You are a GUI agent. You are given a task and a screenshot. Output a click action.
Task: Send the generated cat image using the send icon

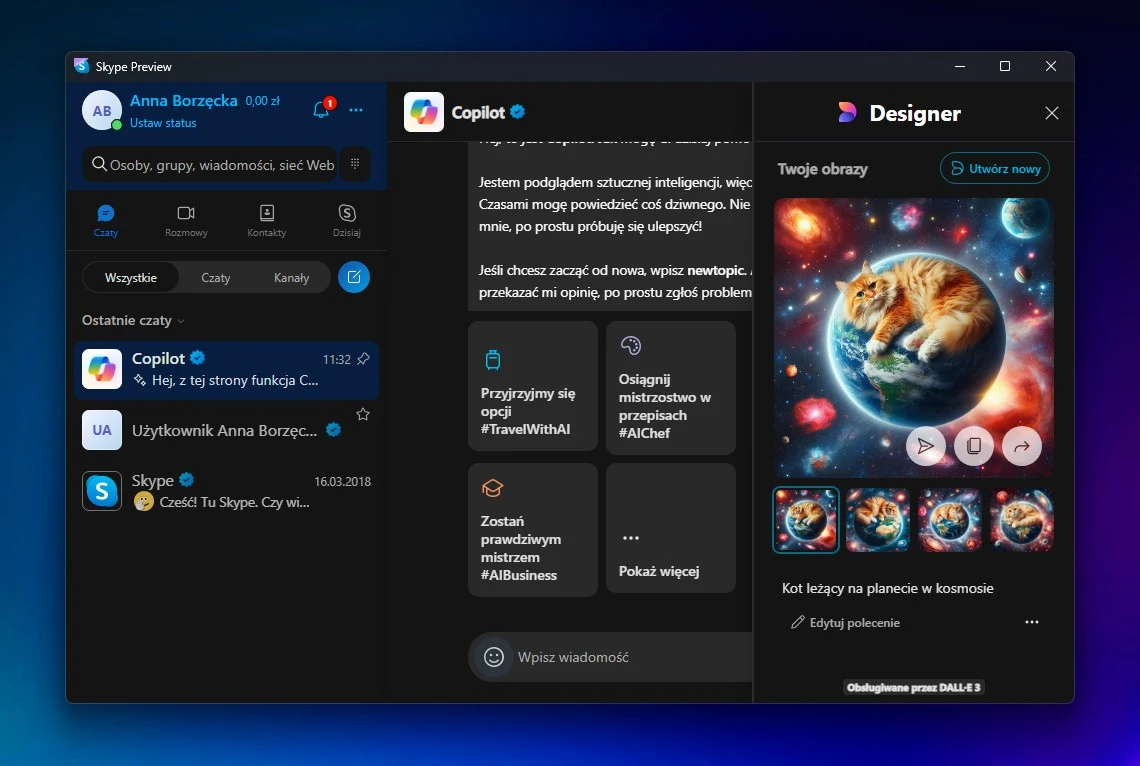pos(925,446)
